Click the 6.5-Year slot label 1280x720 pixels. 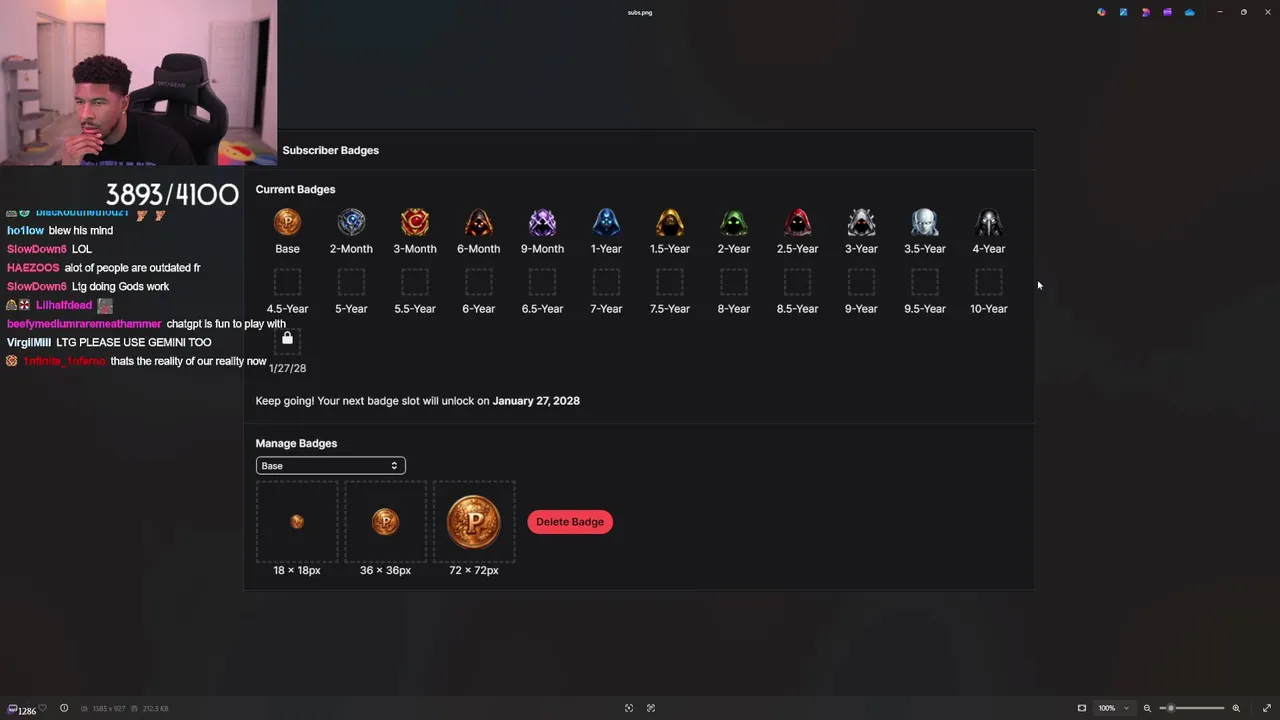pyautogui.click(x=542, y=309)
